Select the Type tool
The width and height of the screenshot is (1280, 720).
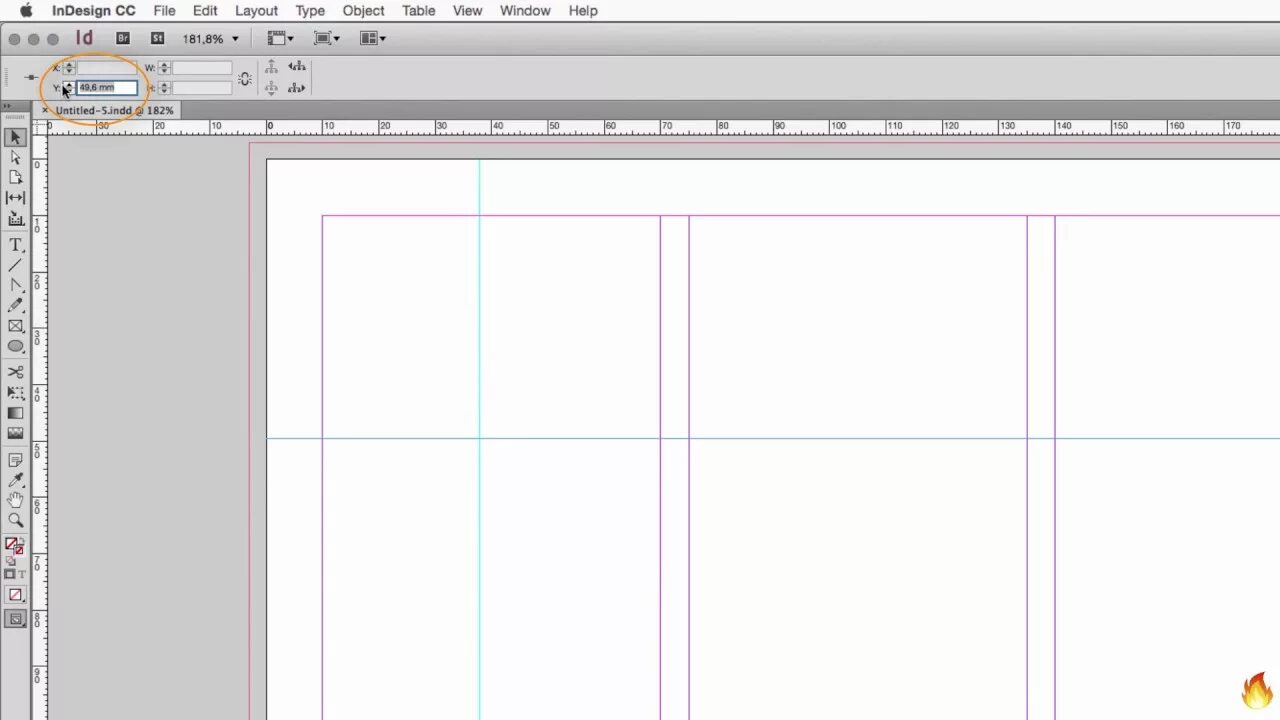pos(15,245)
